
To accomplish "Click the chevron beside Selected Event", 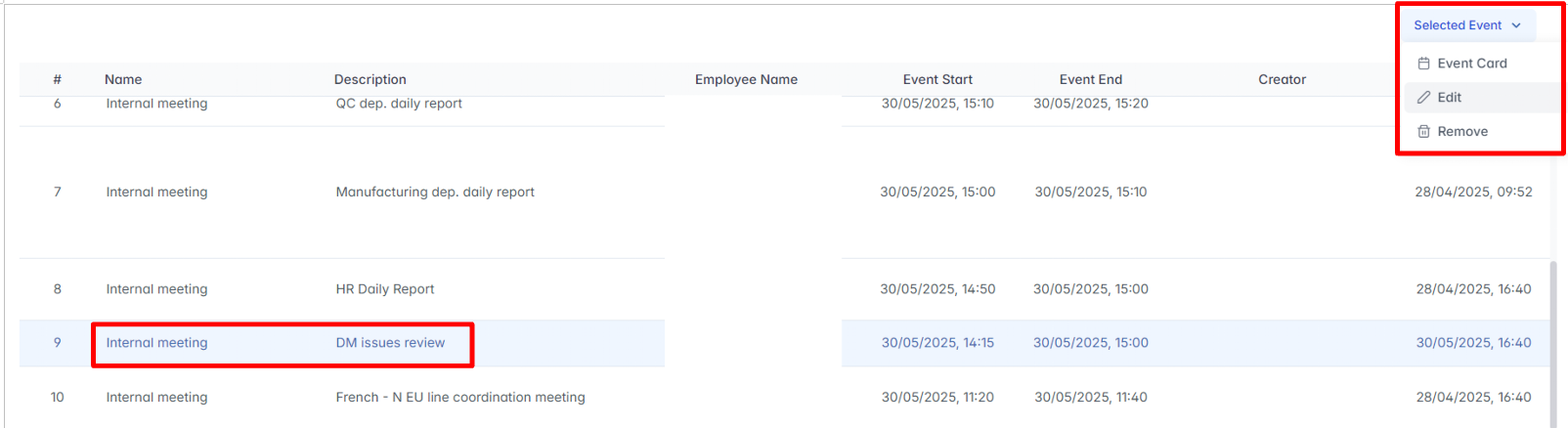I will point(1516,25).
